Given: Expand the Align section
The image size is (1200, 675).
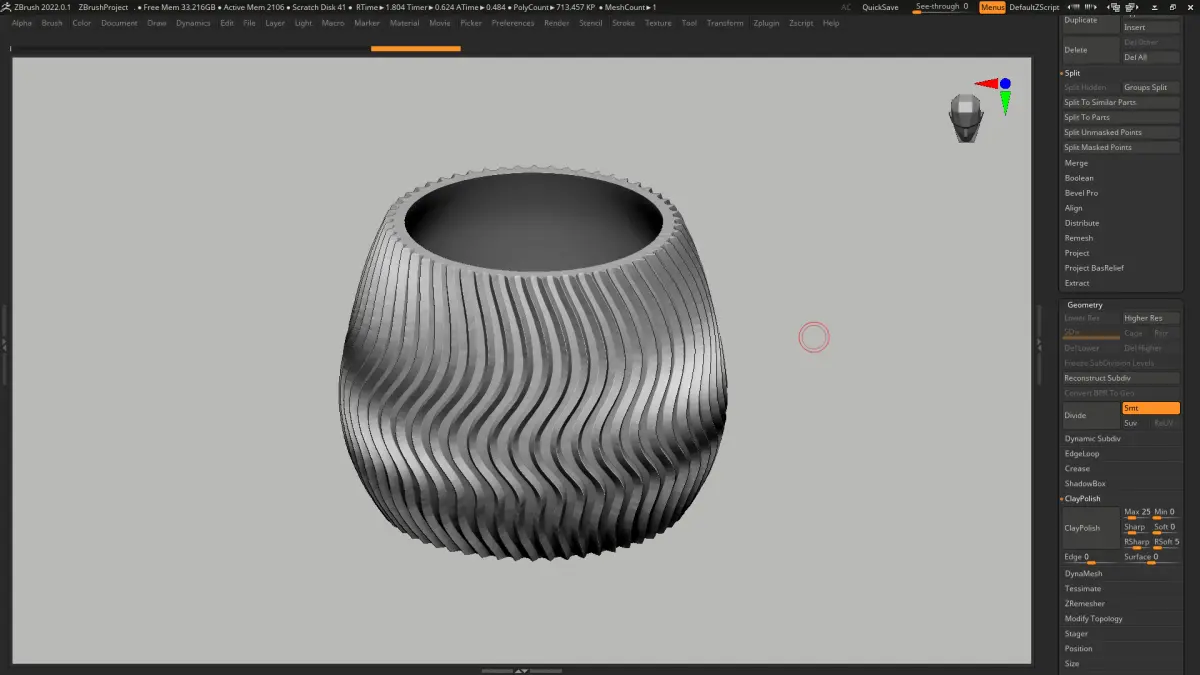Looking at the screenshot, I should point(1073,208).
